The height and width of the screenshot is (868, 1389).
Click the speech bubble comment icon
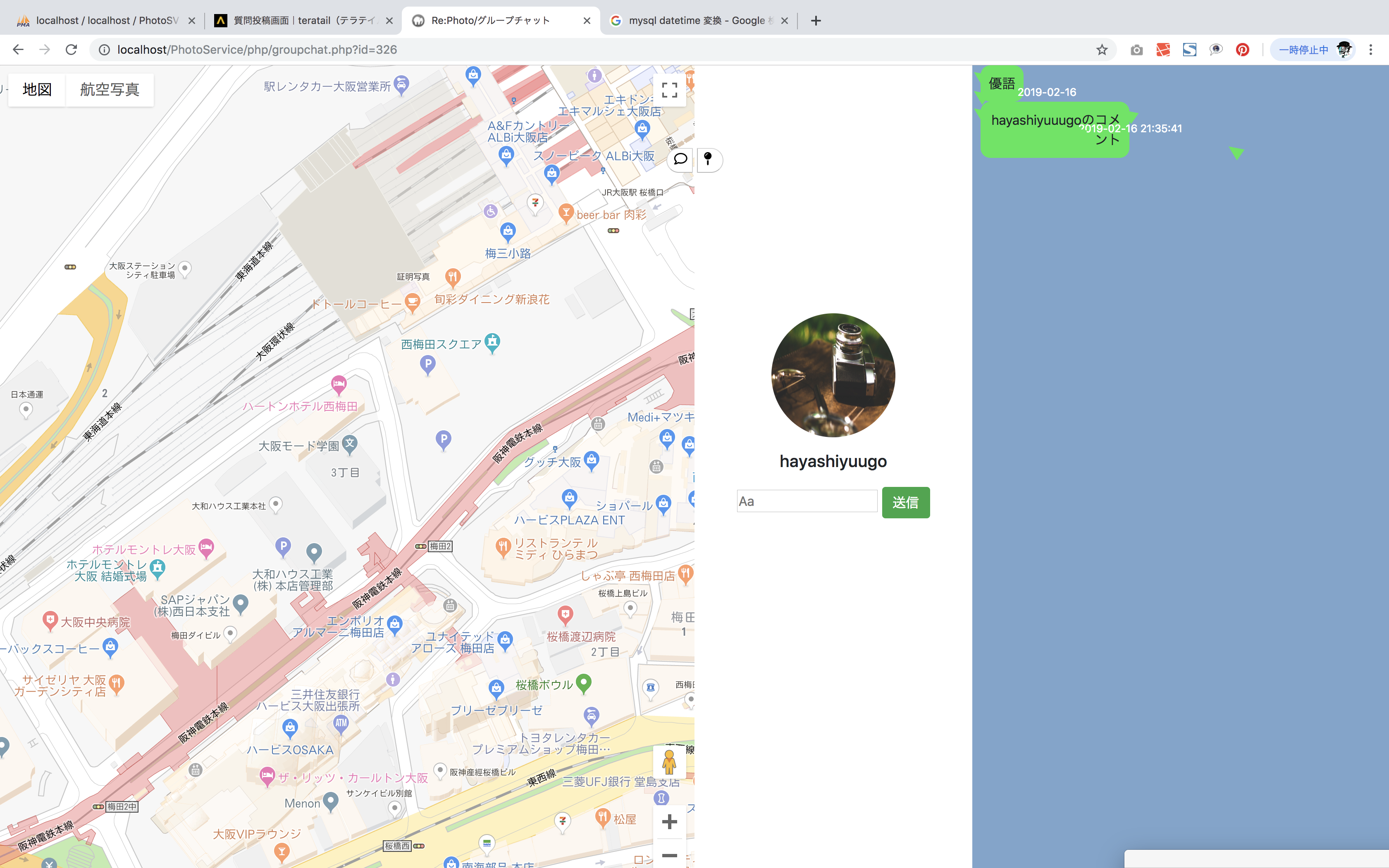(x=680, y=159)
